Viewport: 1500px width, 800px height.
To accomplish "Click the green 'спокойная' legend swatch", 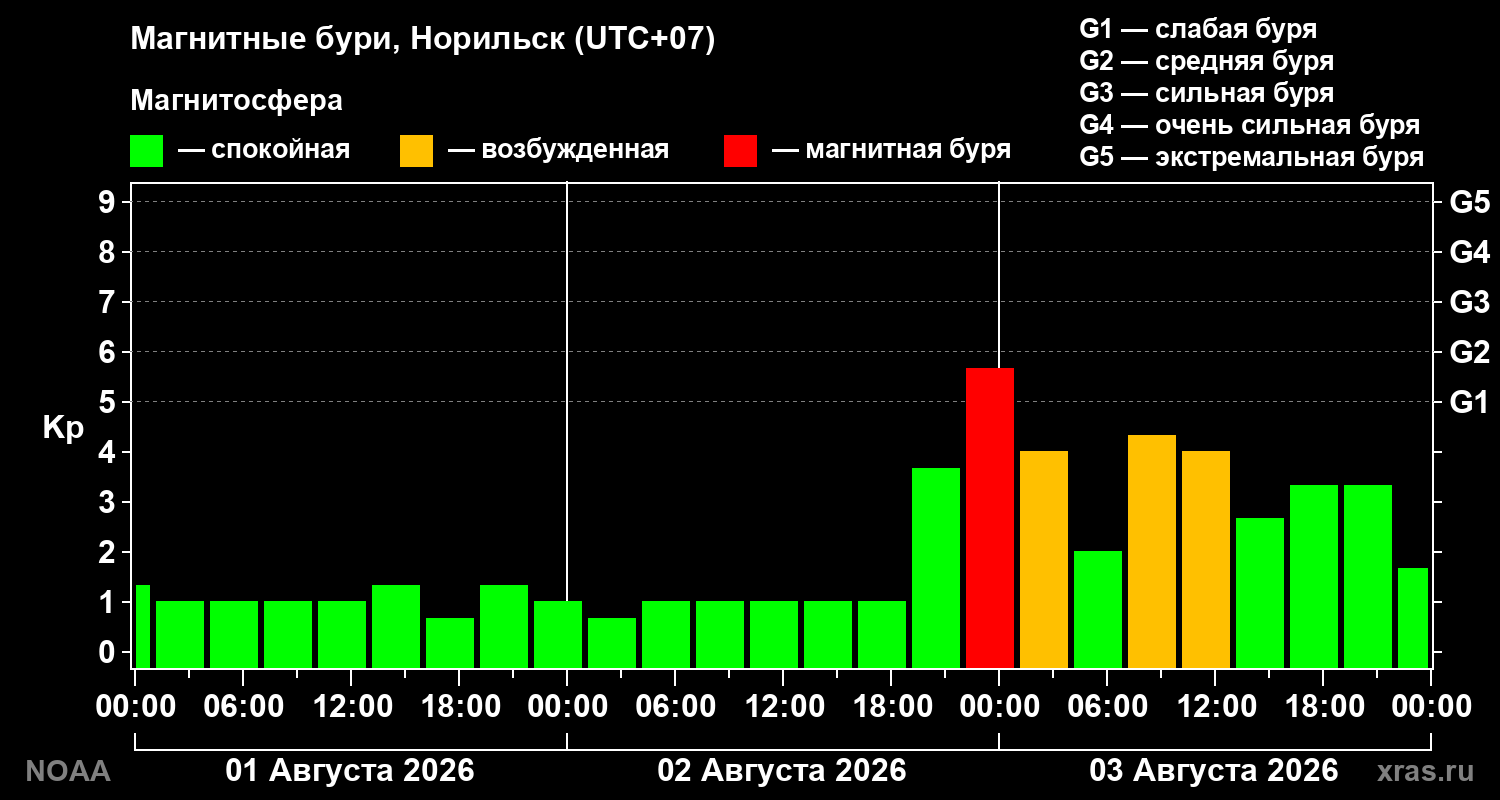I will click(x=146, y=151).
